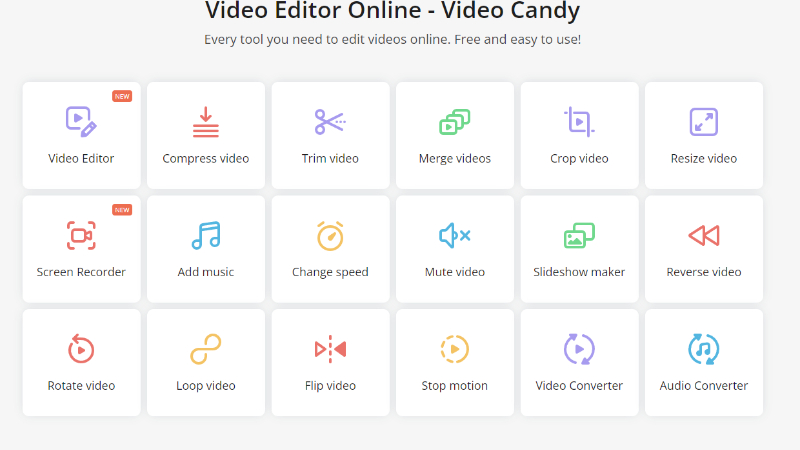Open the Screen Recorder camera icon
The width and height of the screenshot is (800, 450).
(81, 235)
